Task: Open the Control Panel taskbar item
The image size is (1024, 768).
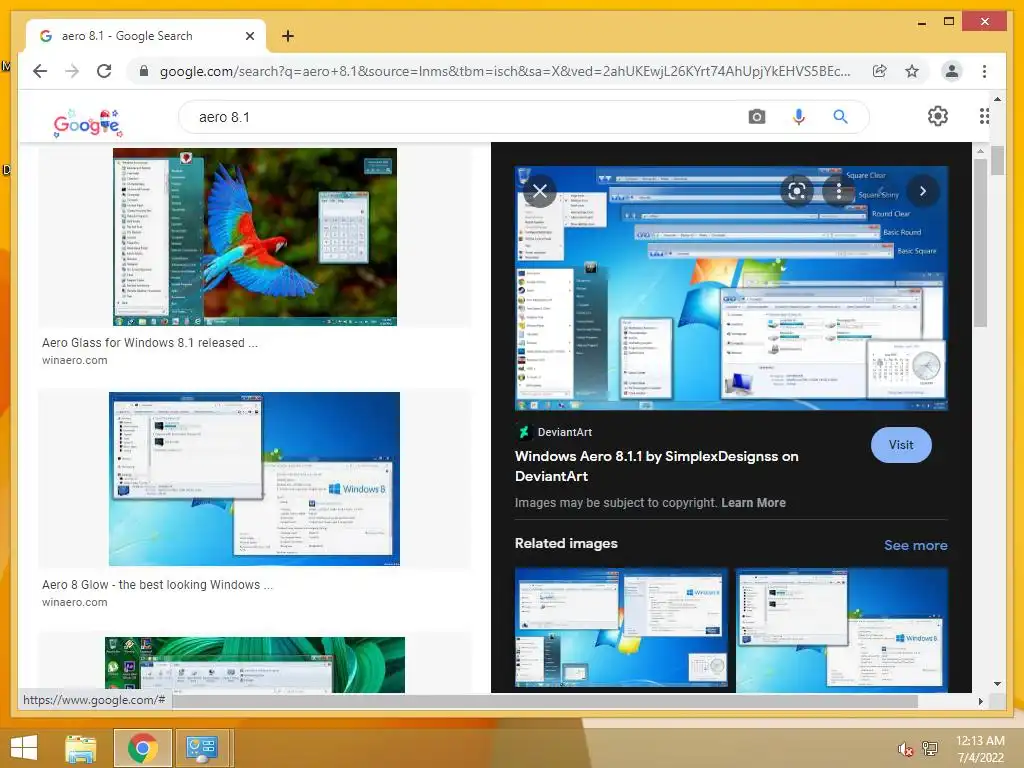Action: (x=202, y=748)
